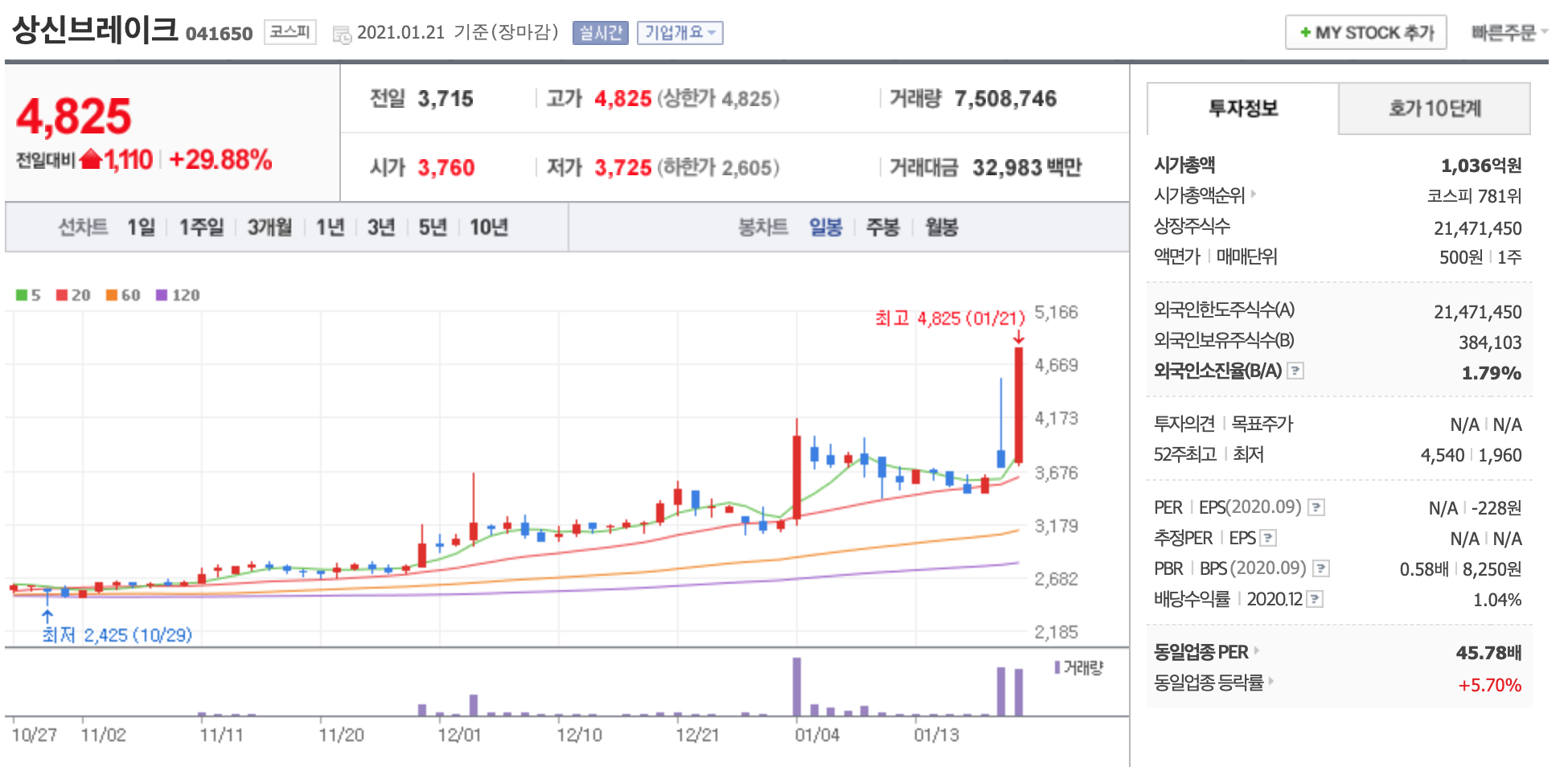
Task: Click the MY STOCK 추가 button
Action: 1366,32
